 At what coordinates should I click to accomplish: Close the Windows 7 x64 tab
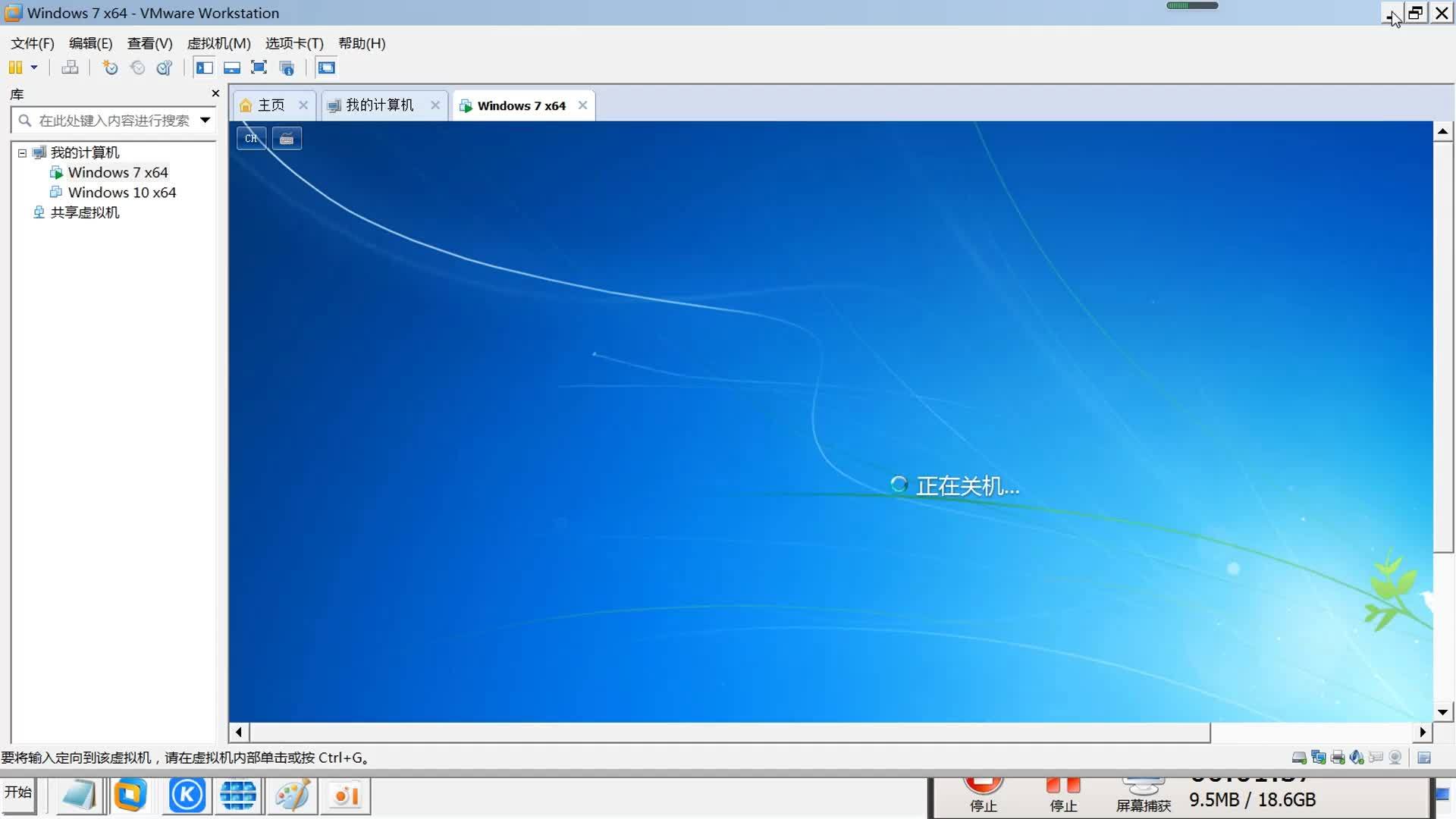pyautogui.click(x=582, y=105)
